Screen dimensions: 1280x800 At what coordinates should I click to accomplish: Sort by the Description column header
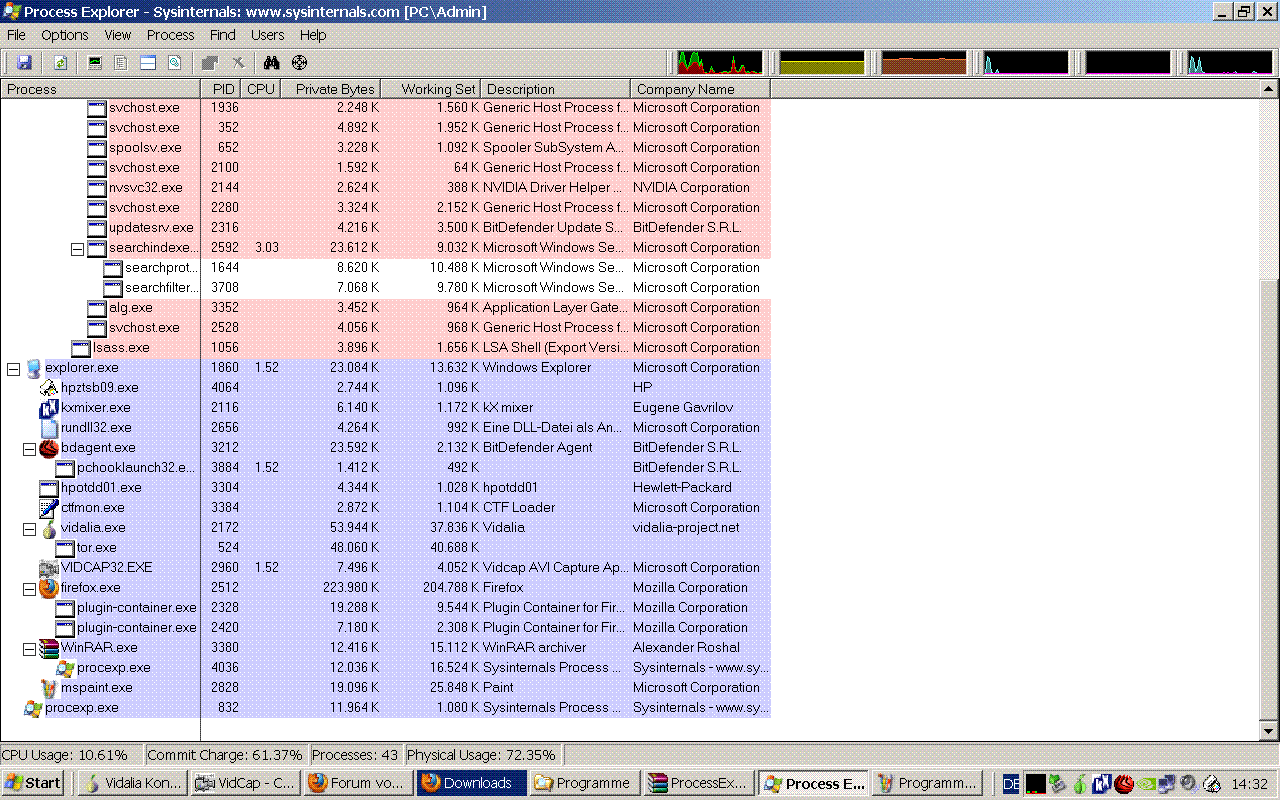coord(556,89)
